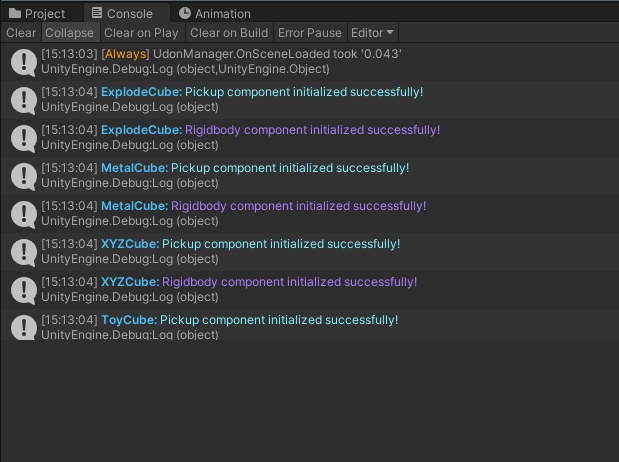Click info icon of ExplodeCube Pickup log
This screenshot has width=619, height=462.
tap(23, 100)
